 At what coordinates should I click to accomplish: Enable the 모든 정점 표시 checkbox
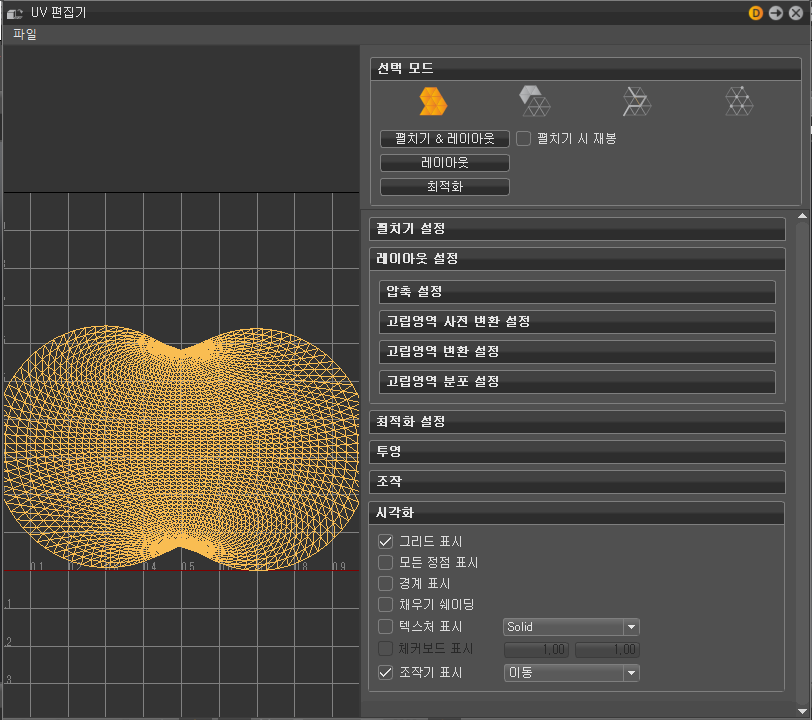tap(385, 562)
